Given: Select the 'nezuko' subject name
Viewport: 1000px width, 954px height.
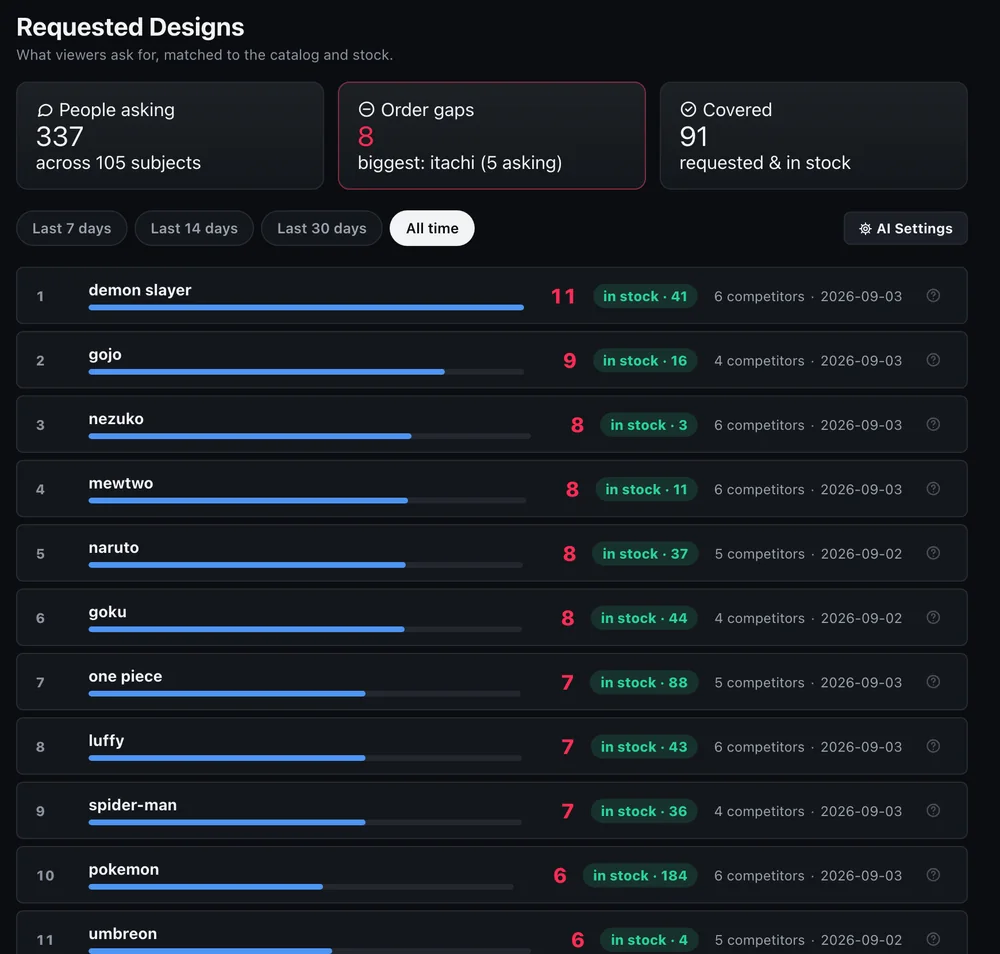Looking at the screenshot, I should coord(116,419).
